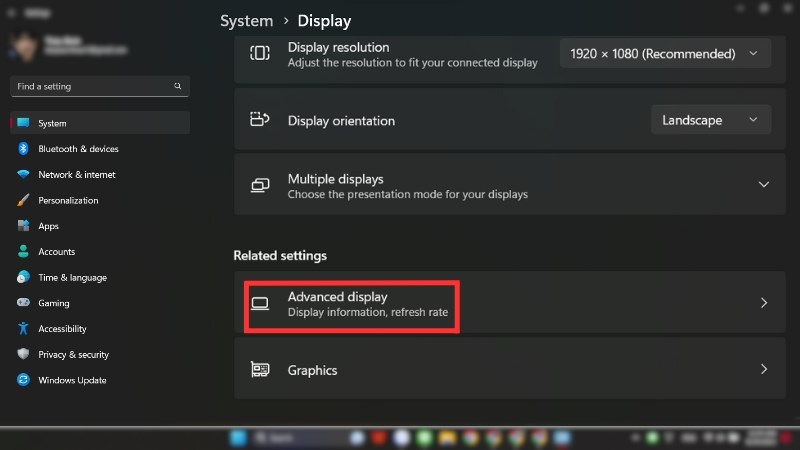Click the magnifier icon in Find a setting
Screen dimensions: 800x450
coord(178,86)
